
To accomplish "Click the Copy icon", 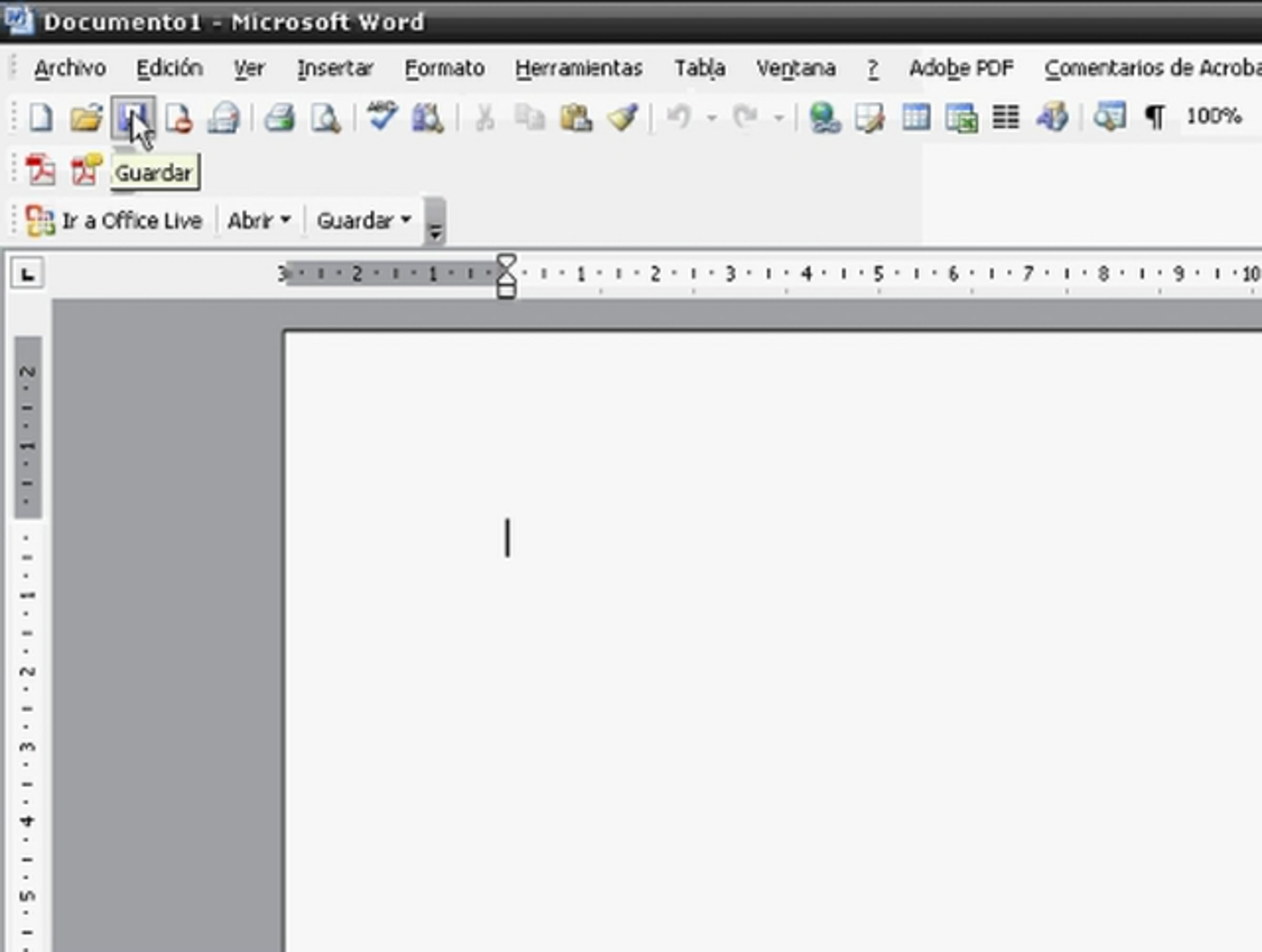I will pos(530,118).
